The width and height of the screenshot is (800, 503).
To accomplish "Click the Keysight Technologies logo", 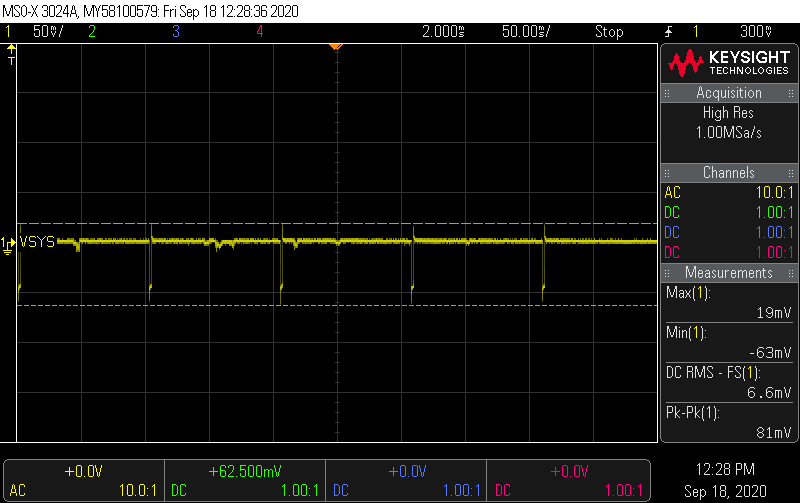I will [729, 63].
